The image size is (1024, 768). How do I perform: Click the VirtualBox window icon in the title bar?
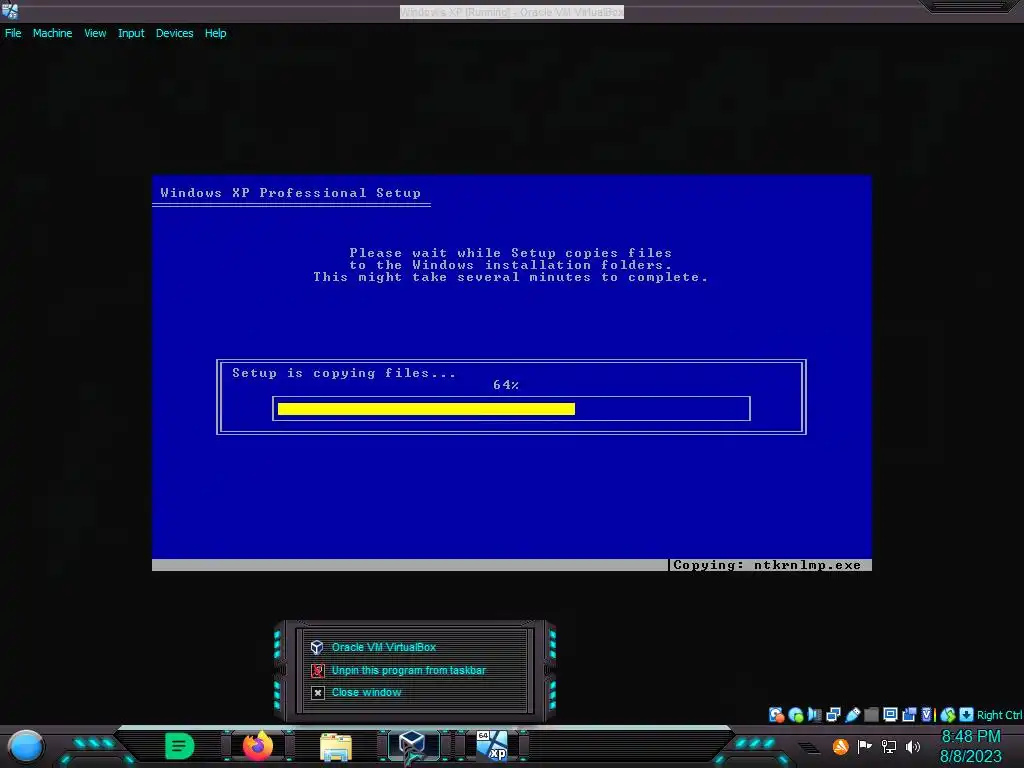(10, 10)
